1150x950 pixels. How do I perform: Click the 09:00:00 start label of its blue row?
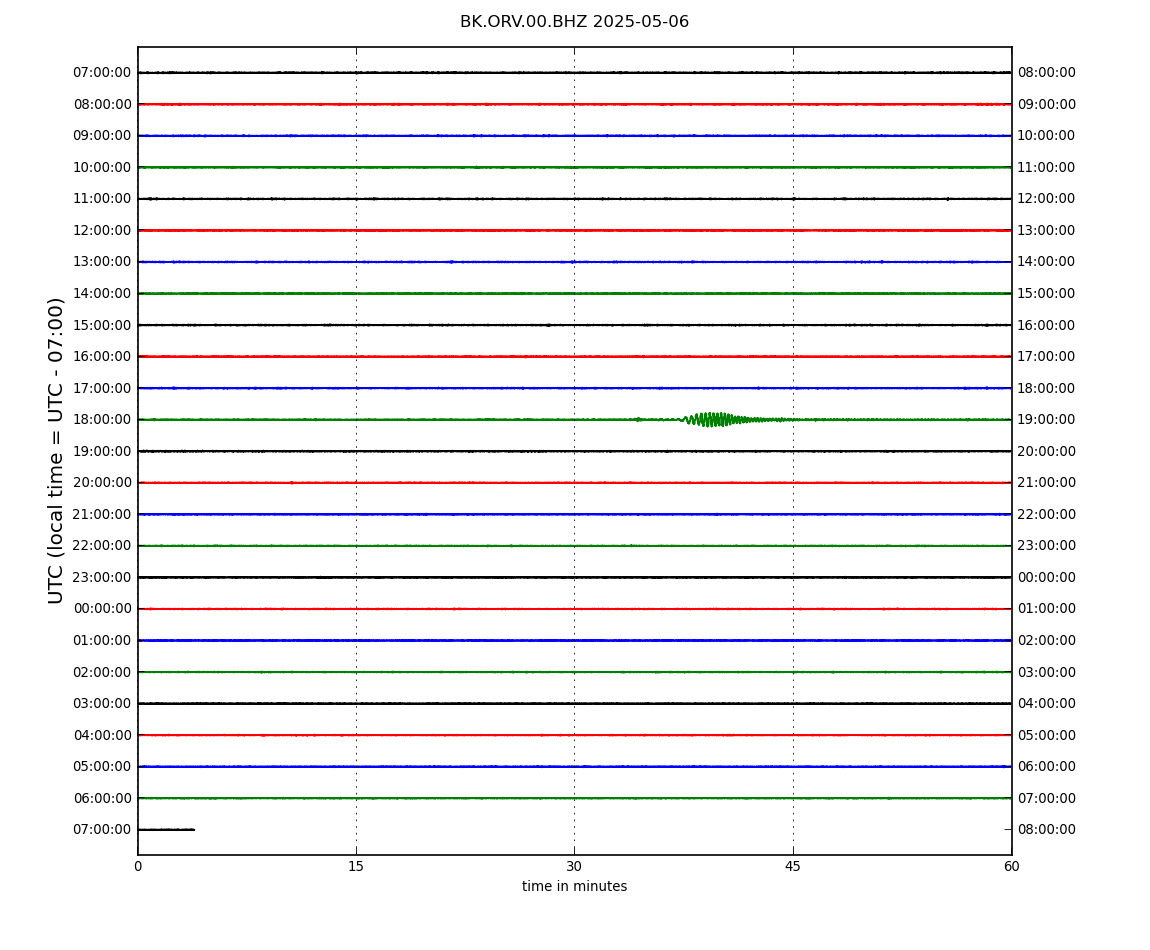click(x=102, y=136)
